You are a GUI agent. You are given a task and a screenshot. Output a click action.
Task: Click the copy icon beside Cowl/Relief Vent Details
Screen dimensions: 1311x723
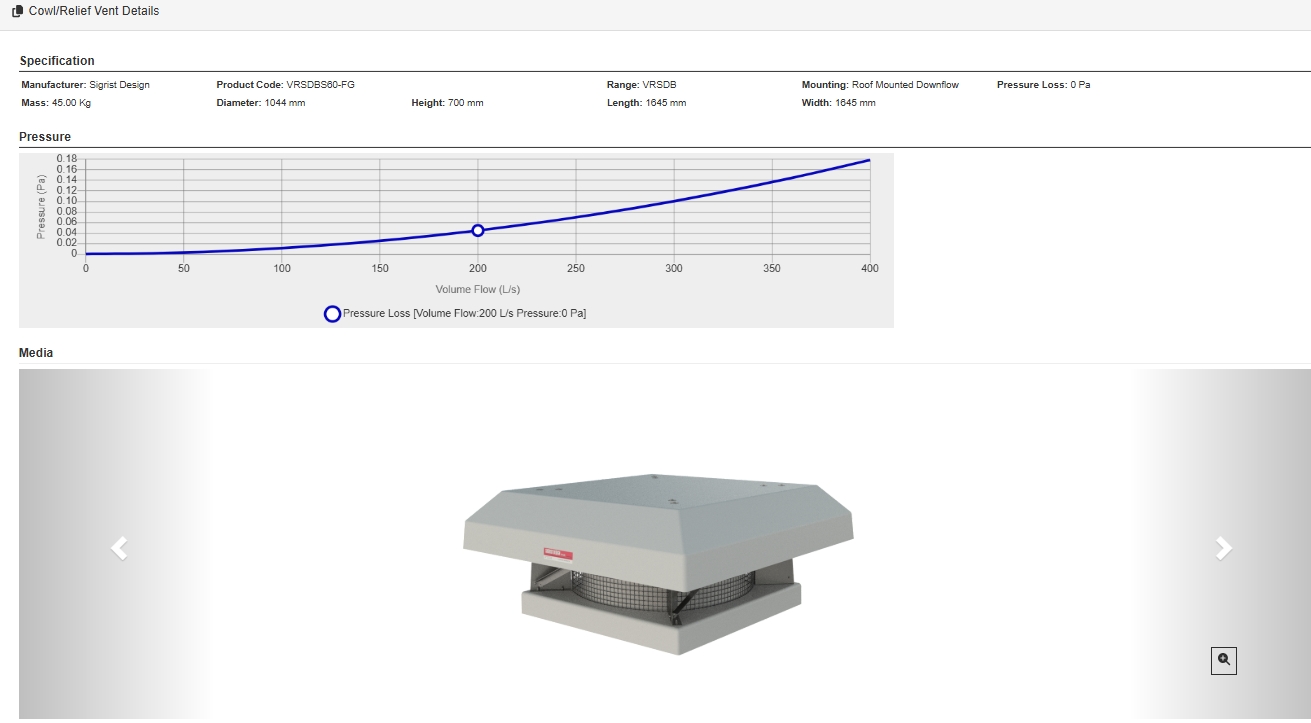(17, 11)
